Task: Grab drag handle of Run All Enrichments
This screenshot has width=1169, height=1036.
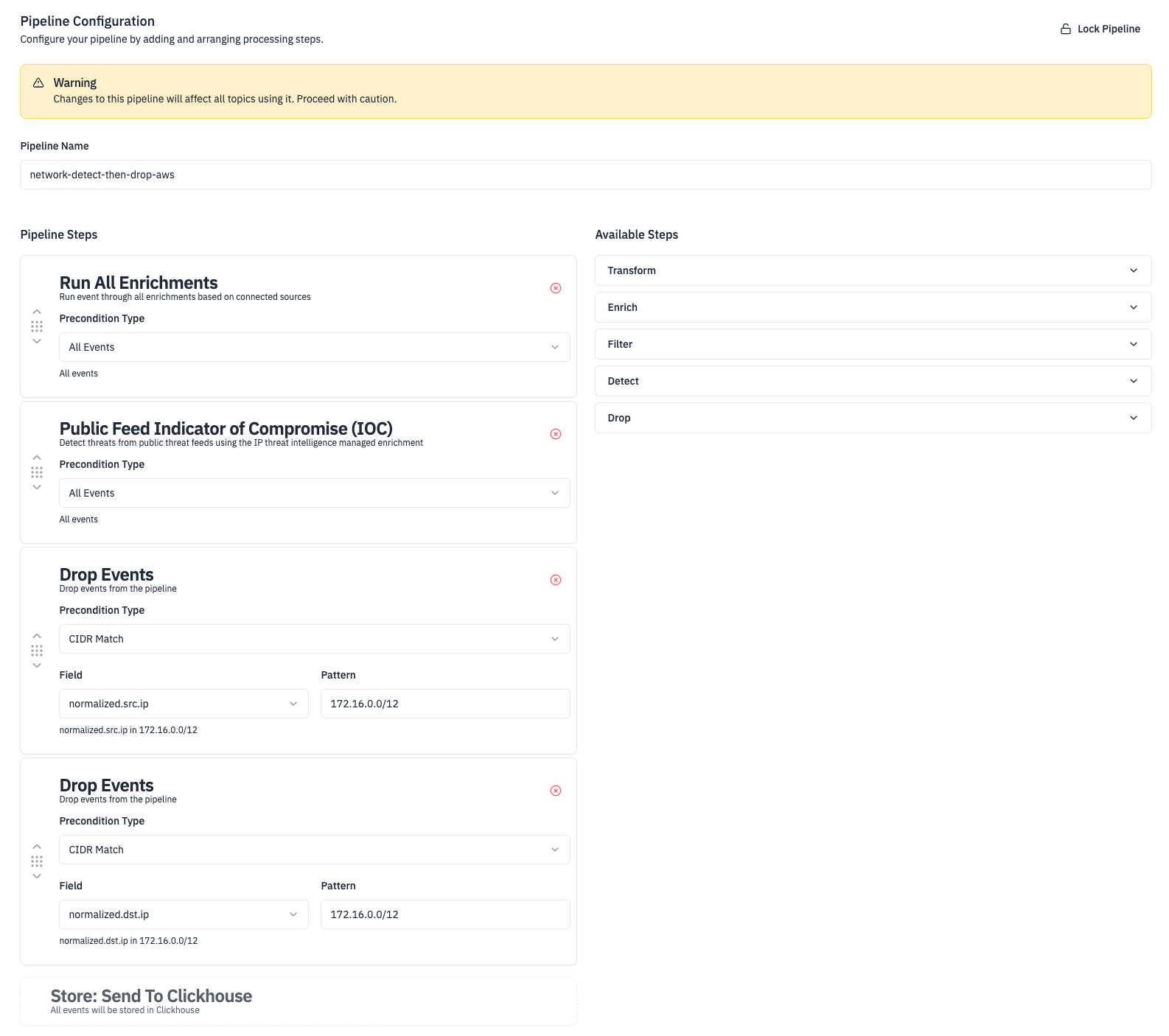Action: coord(37,326)
